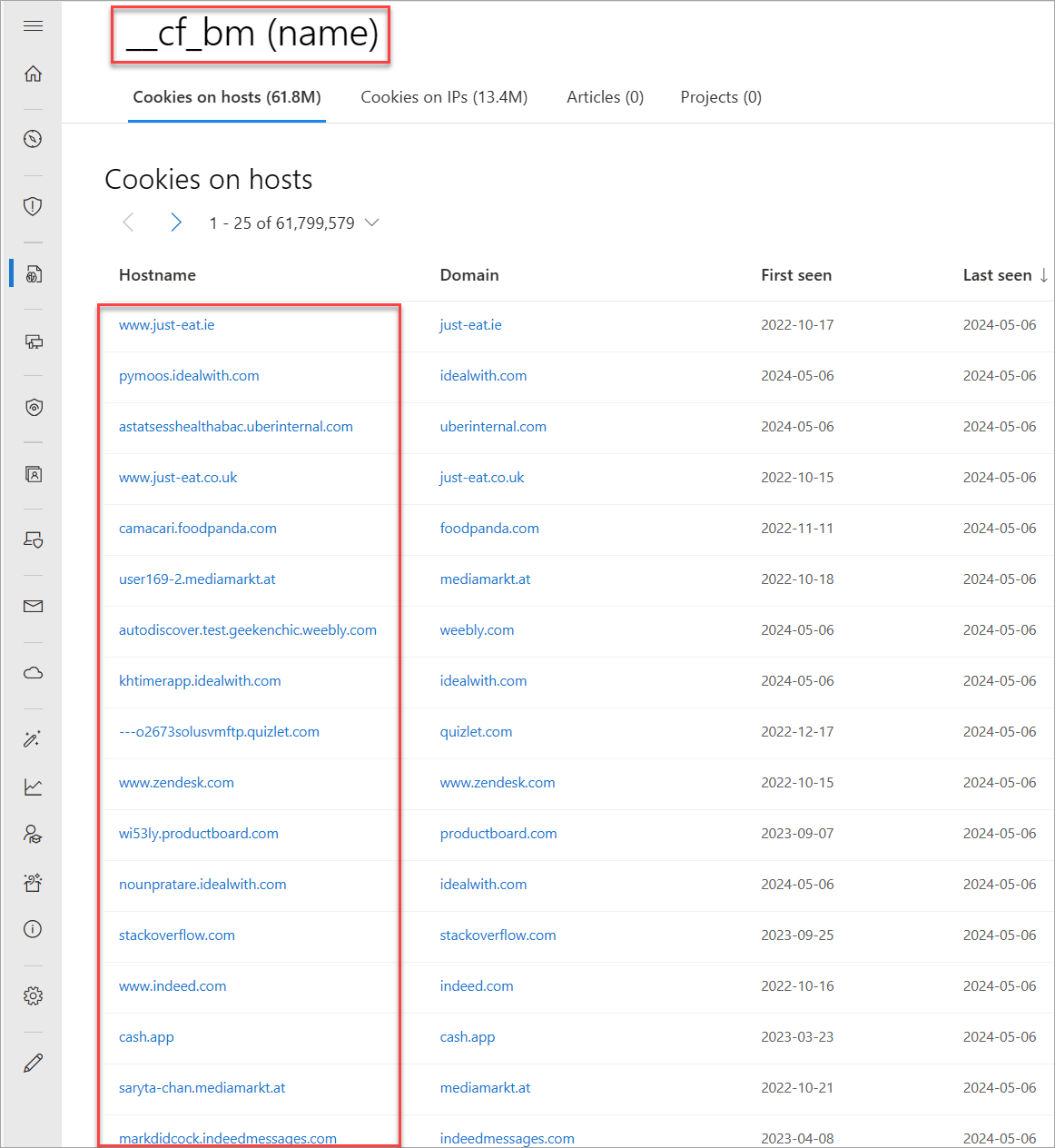Image resolution: width=1055 pixels, height=1148 pixels.
Task: Select First seen date 2023-03-23
Action: (x=797, y=1037)
